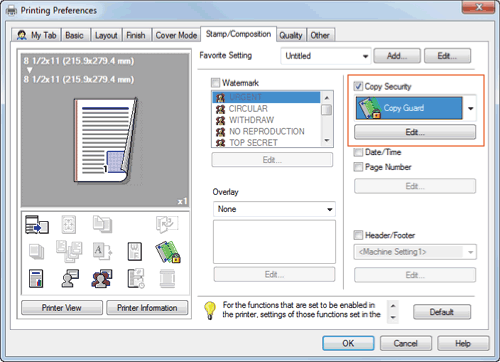Turn on the Header/Footer checkbox

point(358,235)
